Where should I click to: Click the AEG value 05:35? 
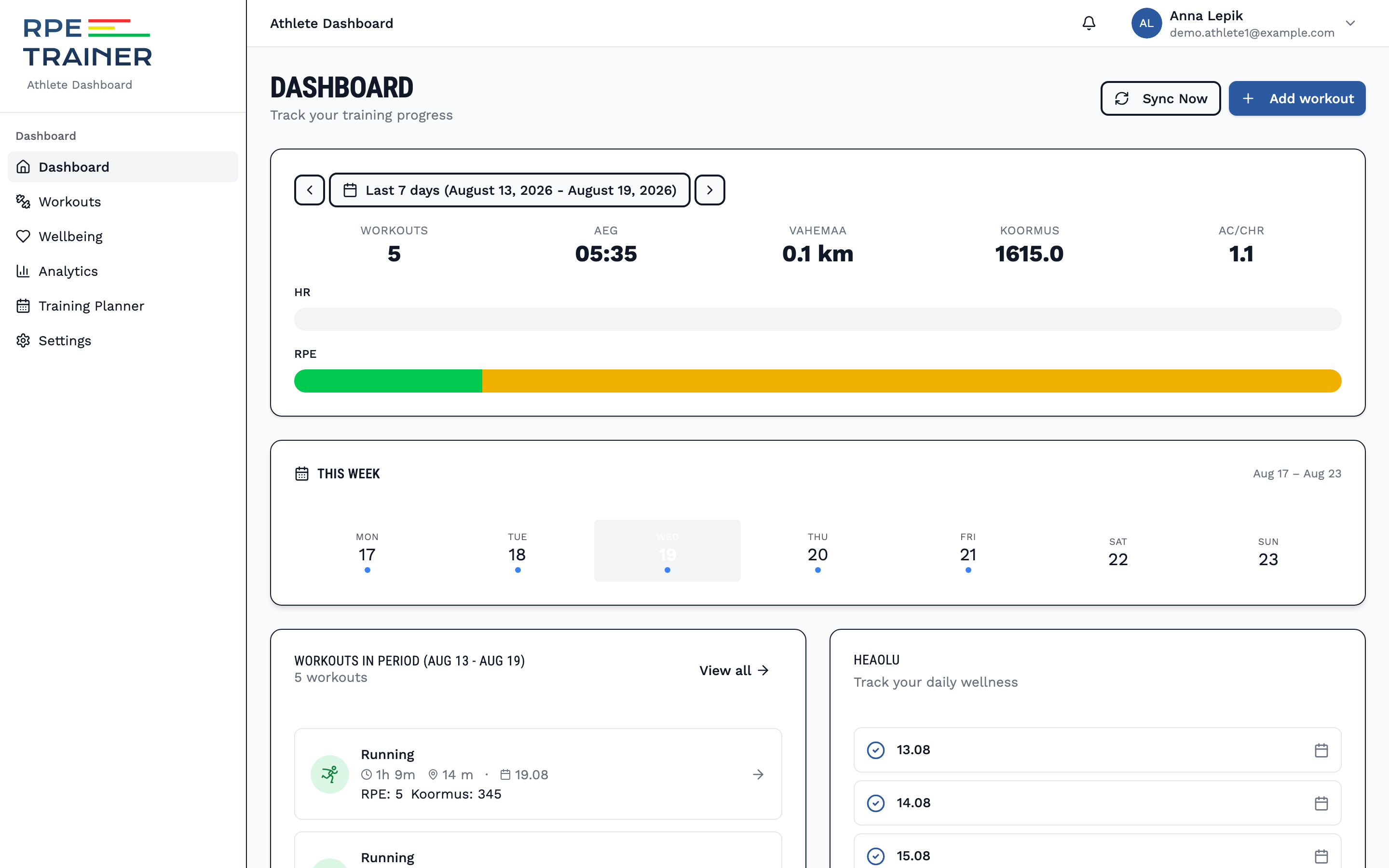pyautogui.click(x=606, y=254)
